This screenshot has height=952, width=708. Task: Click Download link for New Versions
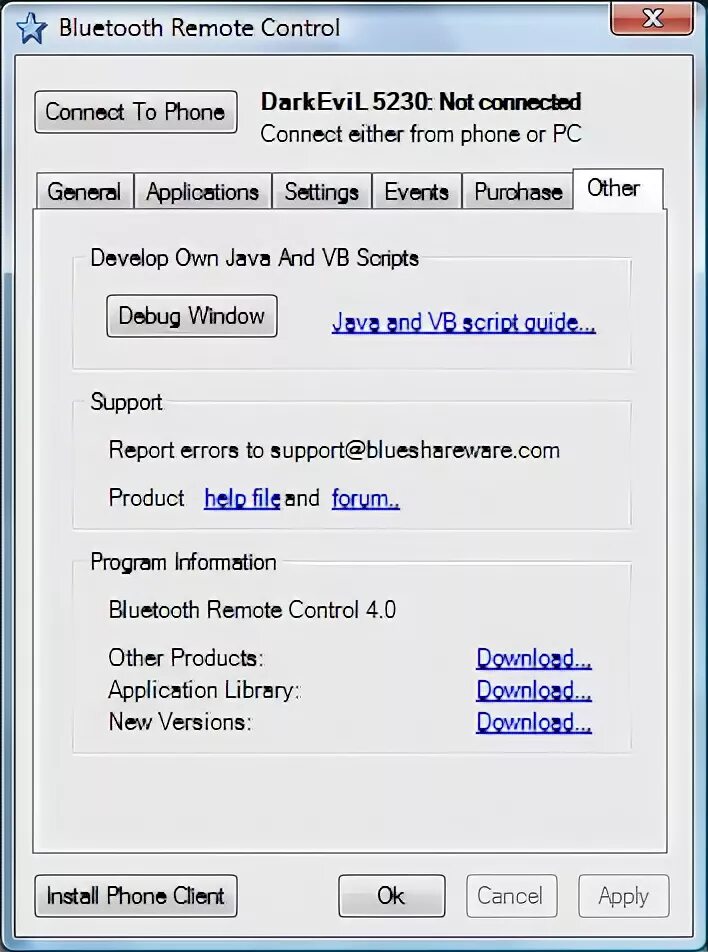pos(534,722)
